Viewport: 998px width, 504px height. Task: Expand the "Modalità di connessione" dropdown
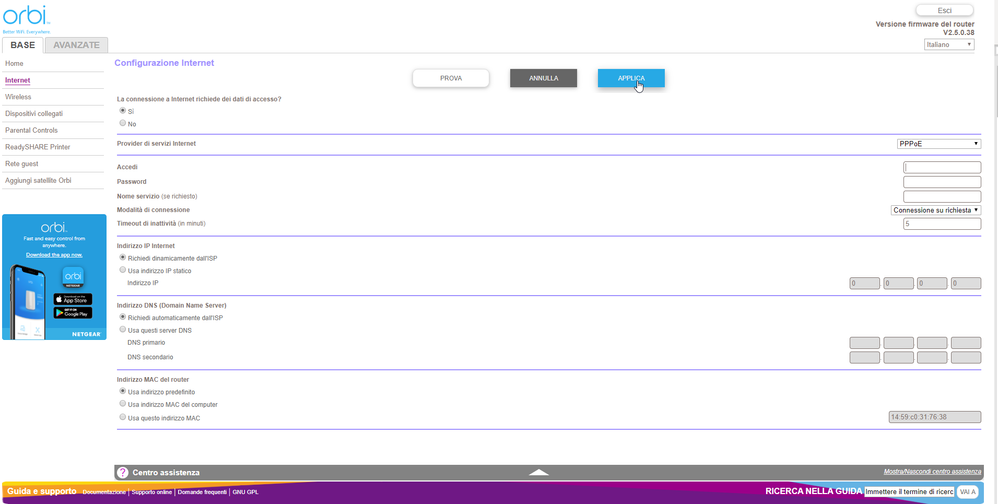coord(935,210)
